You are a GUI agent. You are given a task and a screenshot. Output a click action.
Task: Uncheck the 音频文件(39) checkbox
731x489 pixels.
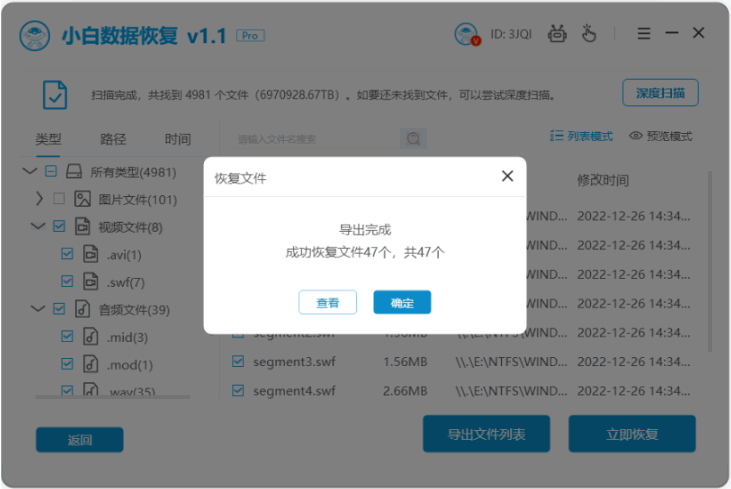59,309
